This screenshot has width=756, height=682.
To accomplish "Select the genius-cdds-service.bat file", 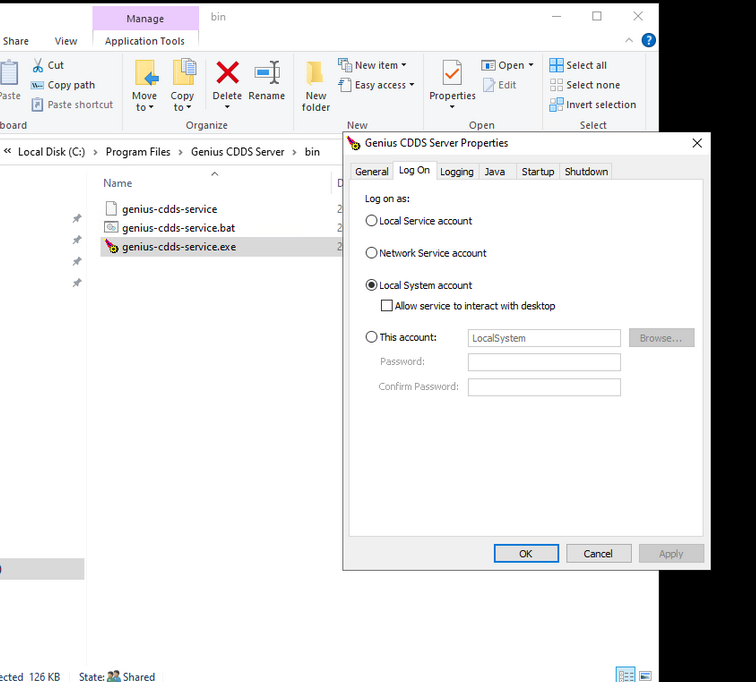I will [178, 228].
